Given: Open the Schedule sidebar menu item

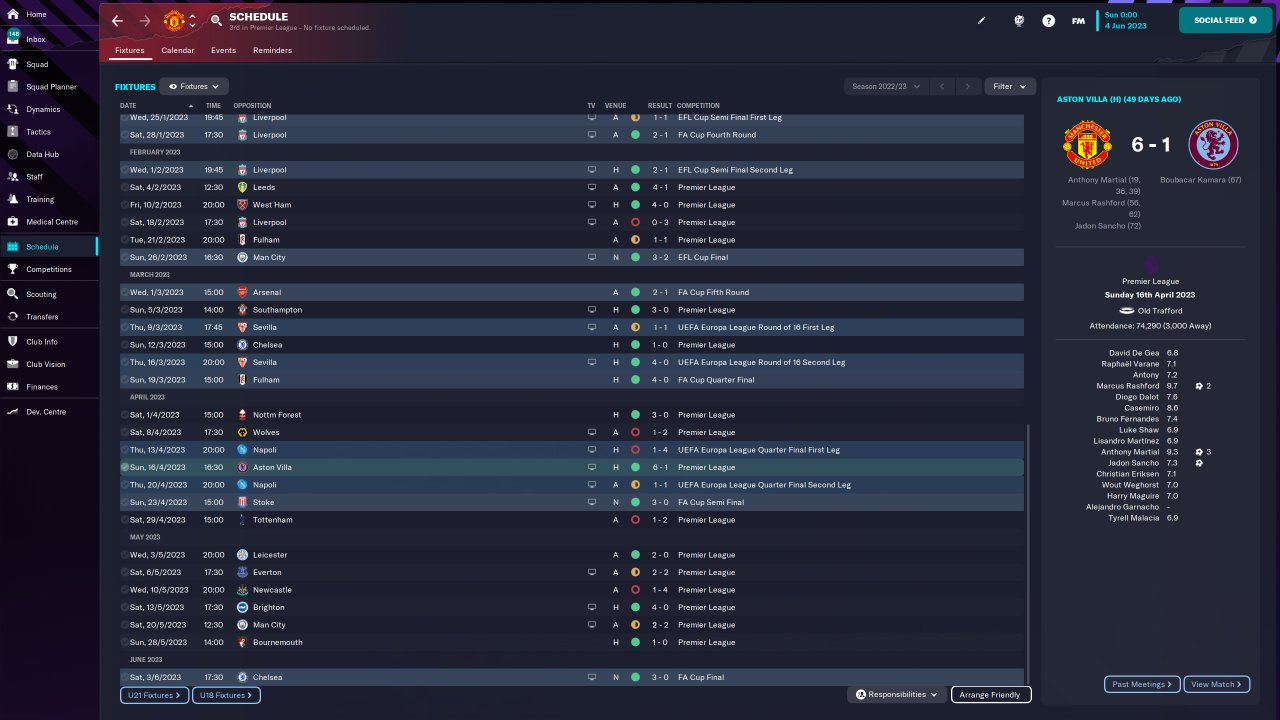Looking at the screenshot, I should tap(49, 247).
